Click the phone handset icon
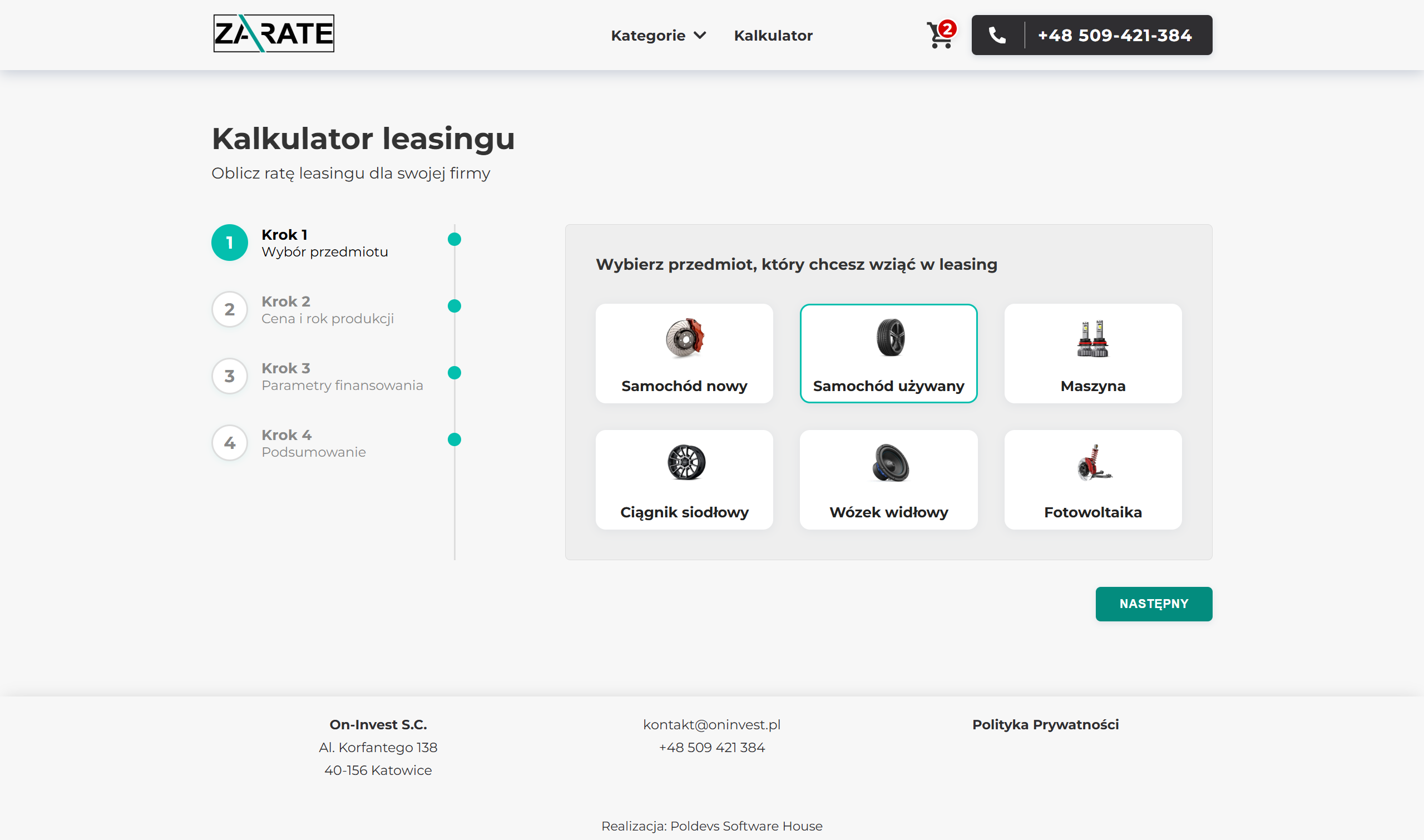1424x840 pixels. point(997,36)
